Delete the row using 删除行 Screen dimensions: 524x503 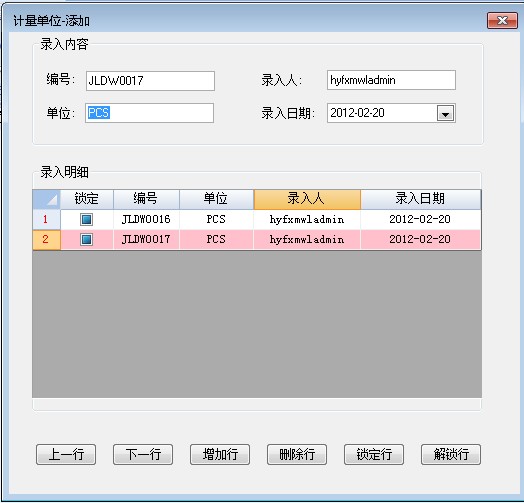[297, 455]
